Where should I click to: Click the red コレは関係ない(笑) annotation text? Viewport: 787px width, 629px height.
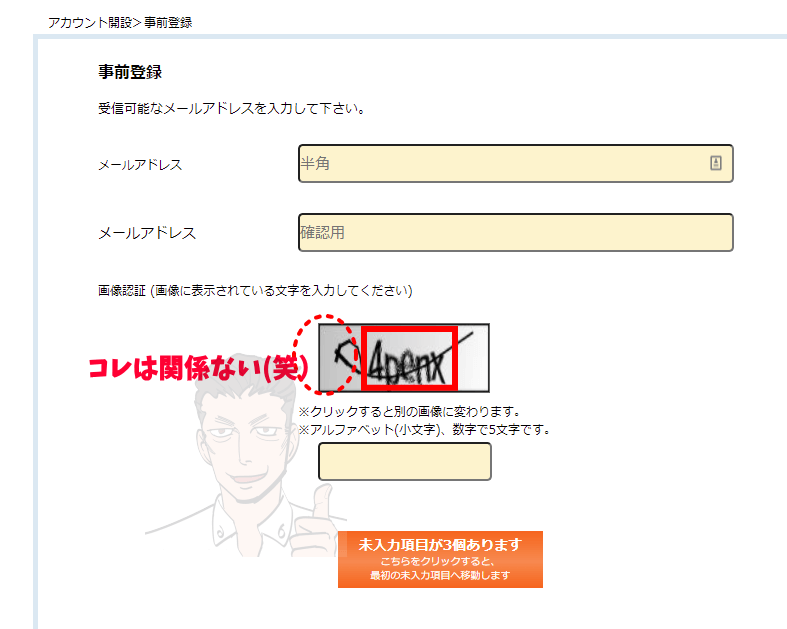pyautogui.click(x=198, y=368)
